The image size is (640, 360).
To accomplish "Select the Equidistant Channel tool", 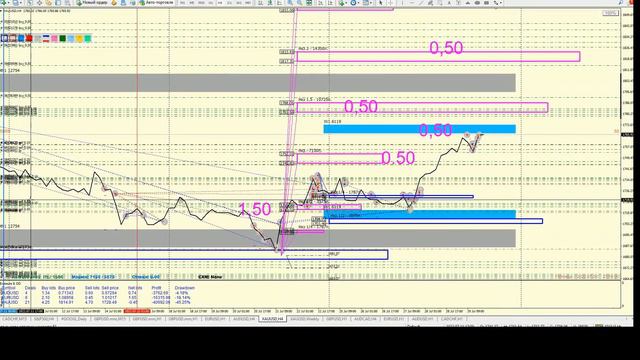I will pyautogui.click(x=430, y=2).
